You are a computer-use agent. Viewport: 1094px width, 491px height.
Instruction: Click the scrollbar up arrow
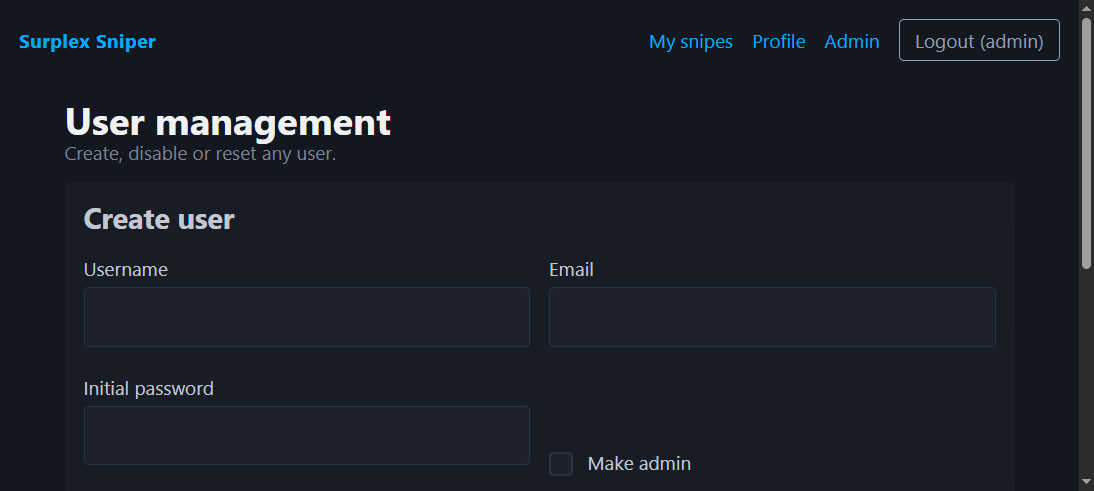click(x=1086, y=9)
